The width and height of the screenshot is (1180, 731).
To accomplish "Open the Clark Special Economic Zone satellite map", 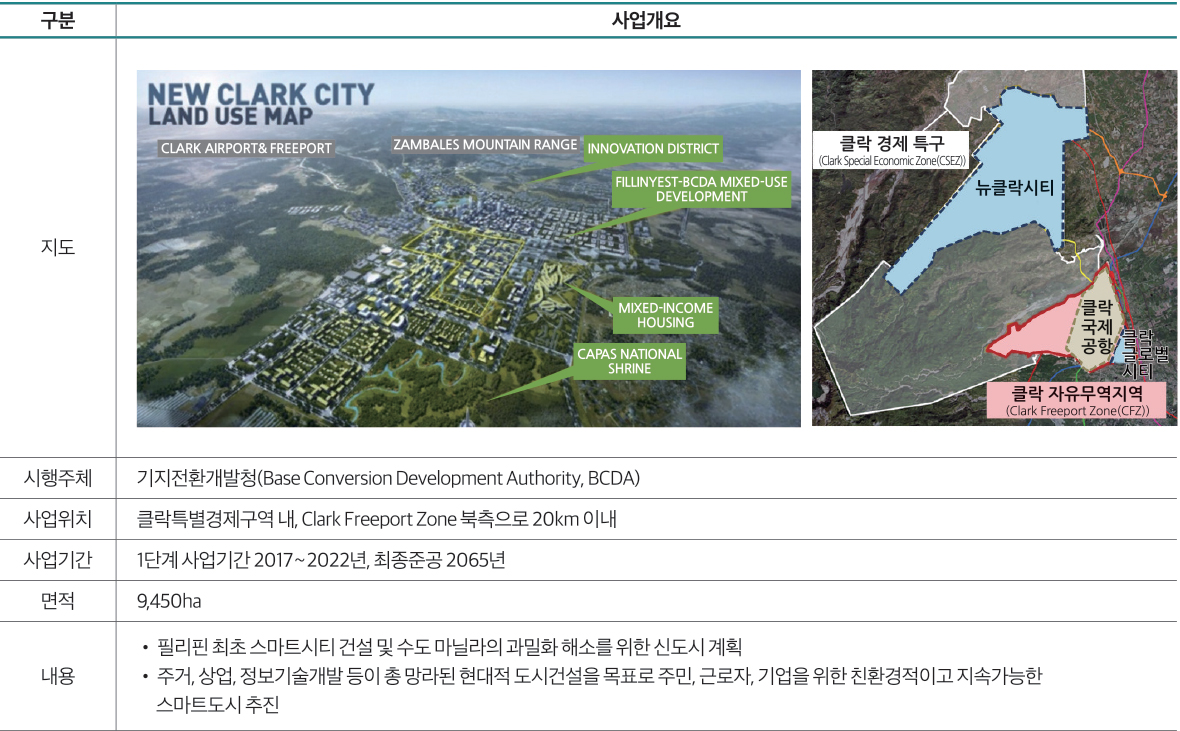I will pos(993,248).
